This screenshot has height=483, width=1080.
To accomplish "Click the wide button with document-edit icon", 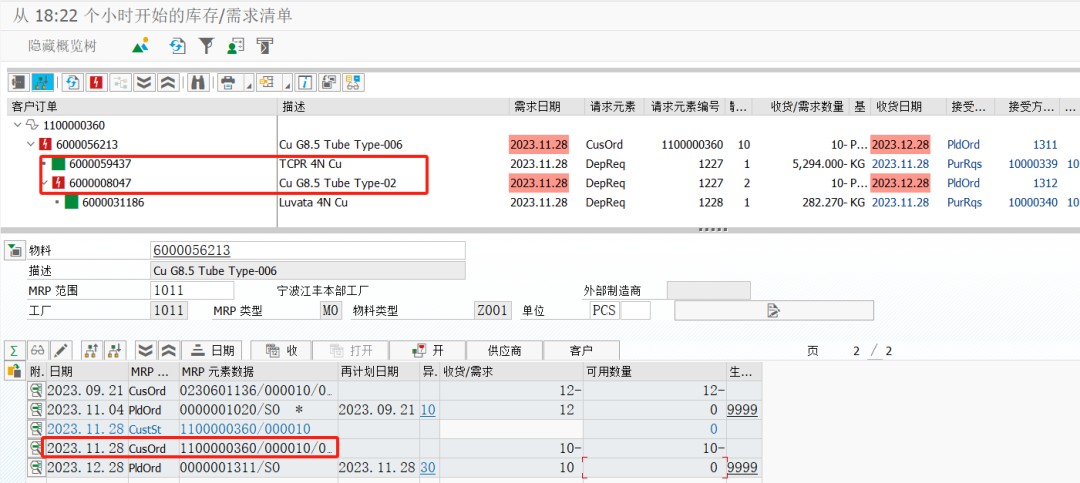I will point(773,310).
